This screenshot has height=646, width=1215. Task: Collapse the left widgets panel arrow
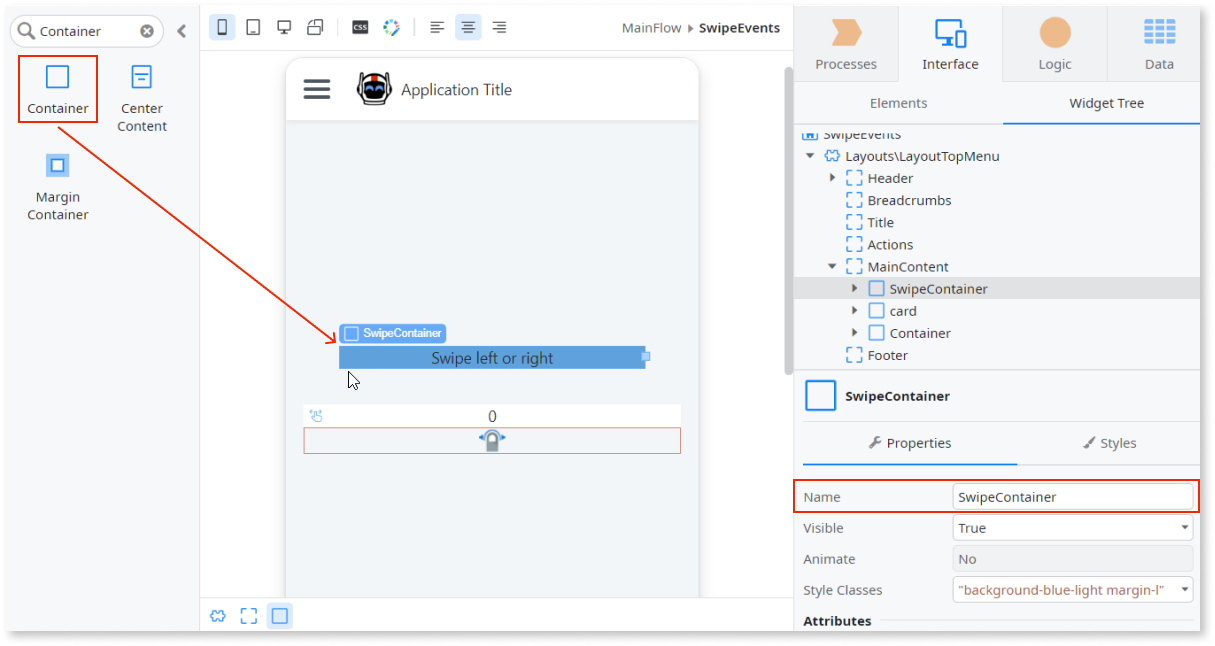tap(181, 30)
